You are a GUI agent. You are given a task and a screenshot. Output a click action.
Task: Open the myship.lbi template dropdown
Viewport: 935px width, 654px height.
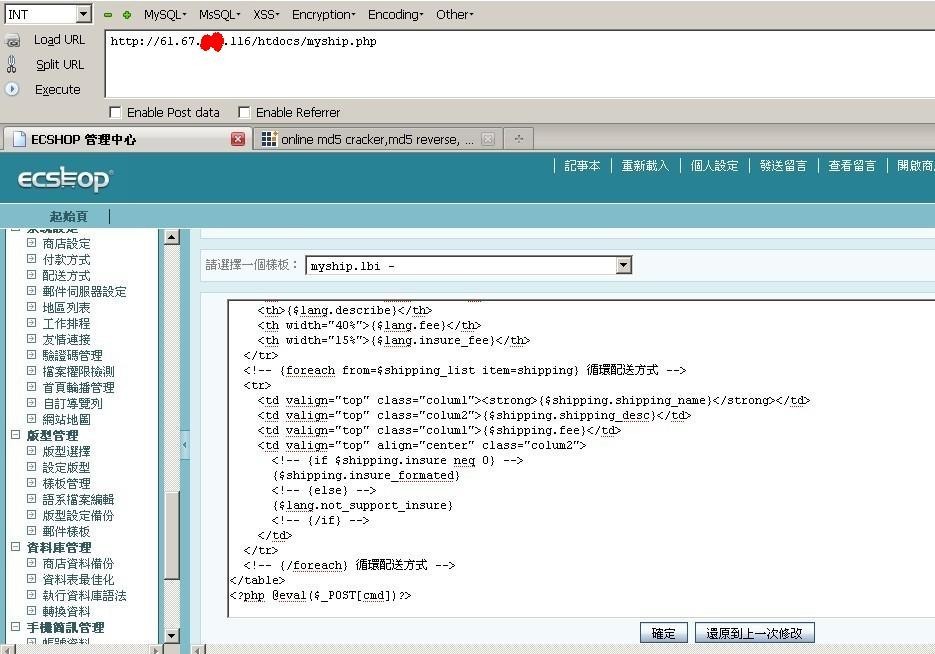click(624, 265)
